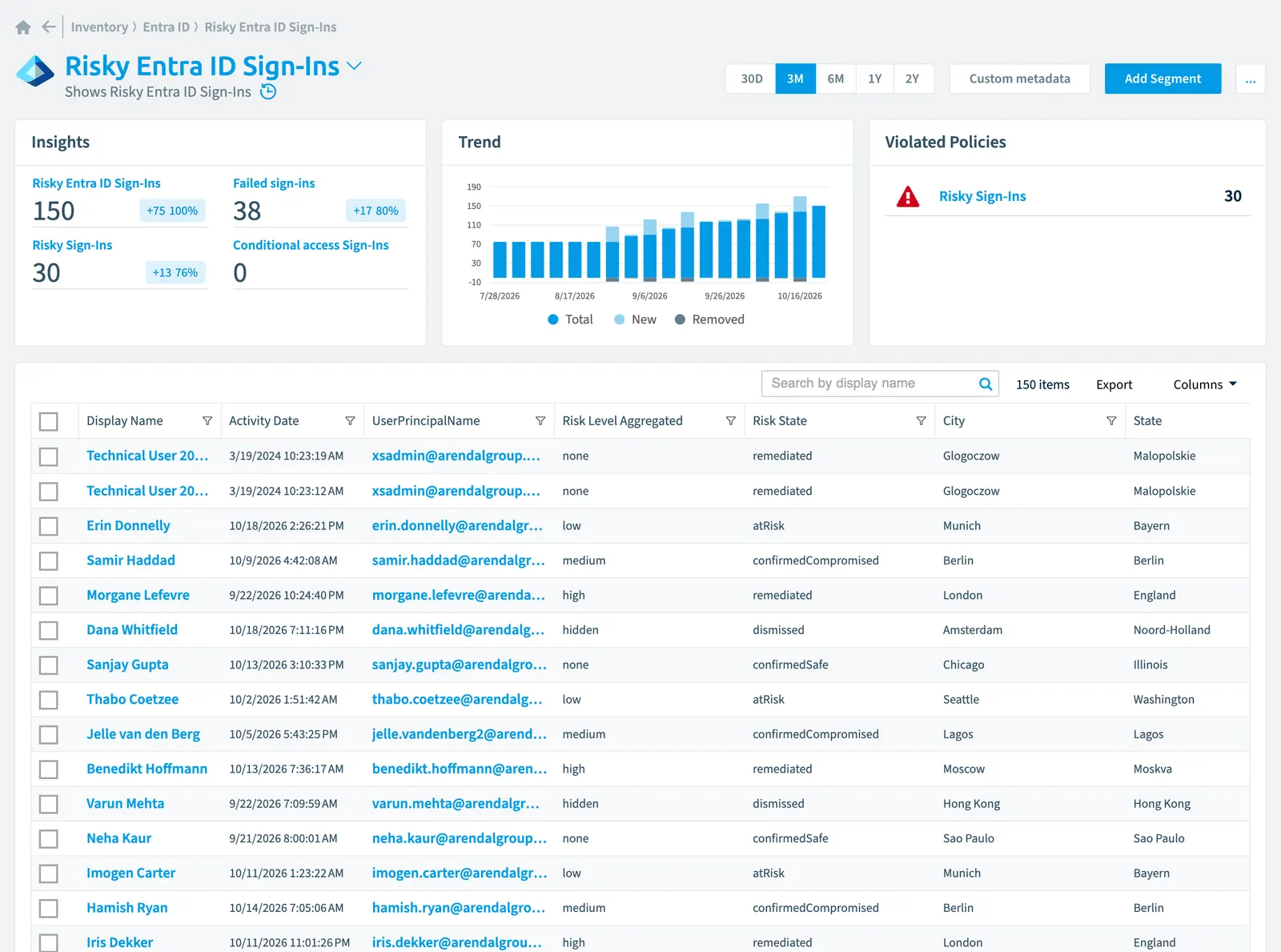The height and width of the screenshot is (952, 1281).
Task: Toggle the New legend marker
Action: pyautogui.click(x=619, y=319)
